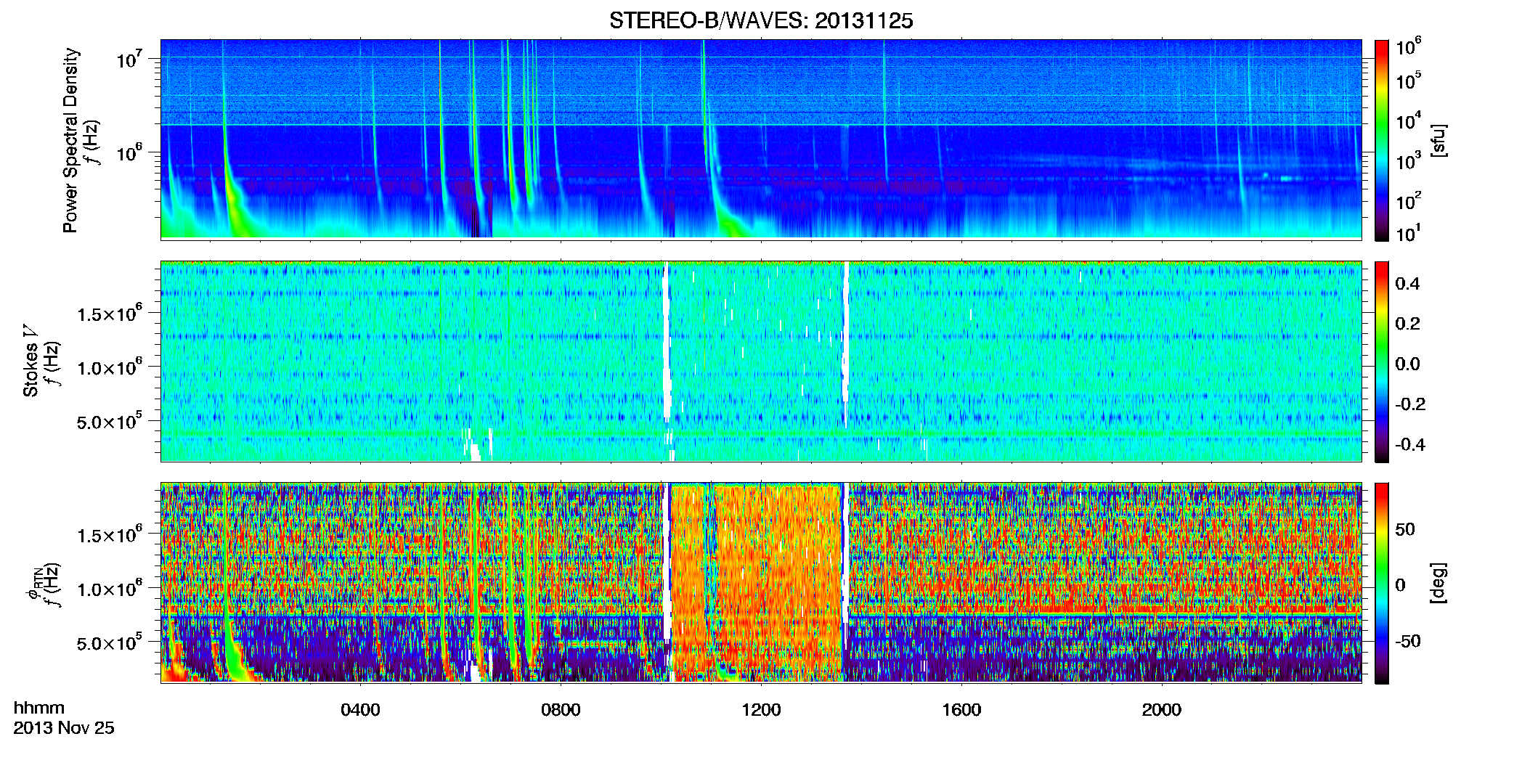Click the phi RTN spectrogram panel

coord(761,582)
